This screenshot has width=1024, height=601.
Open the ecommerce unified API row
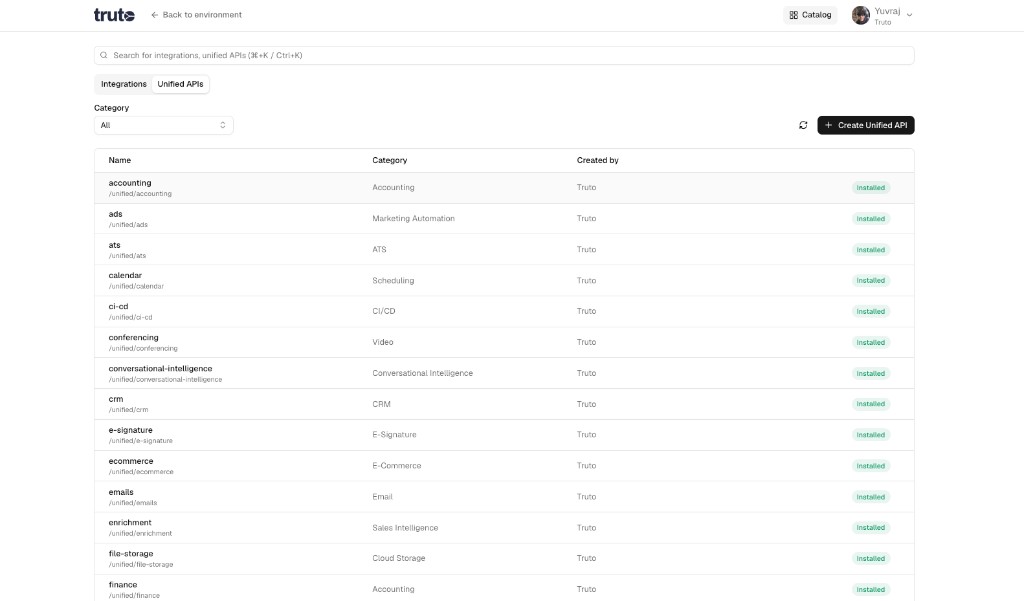tap(504, 466)
